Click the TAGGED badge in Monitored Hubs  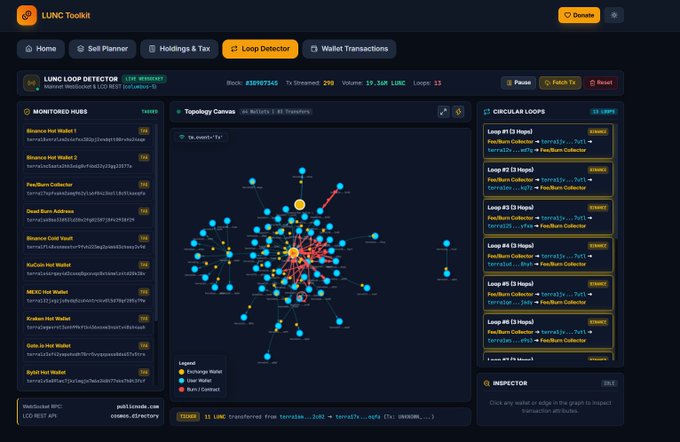click(x=150, y=111)
